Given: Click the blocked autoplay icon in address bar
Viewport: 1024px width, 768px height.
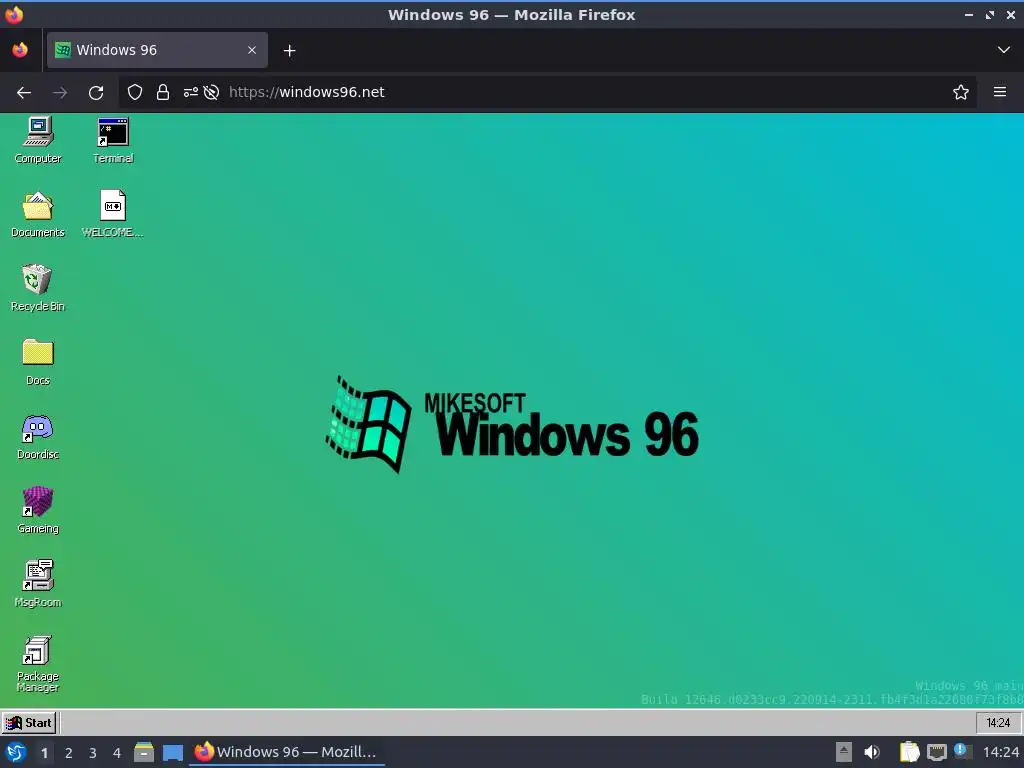Looking at the screenshot, I should 211,92.
